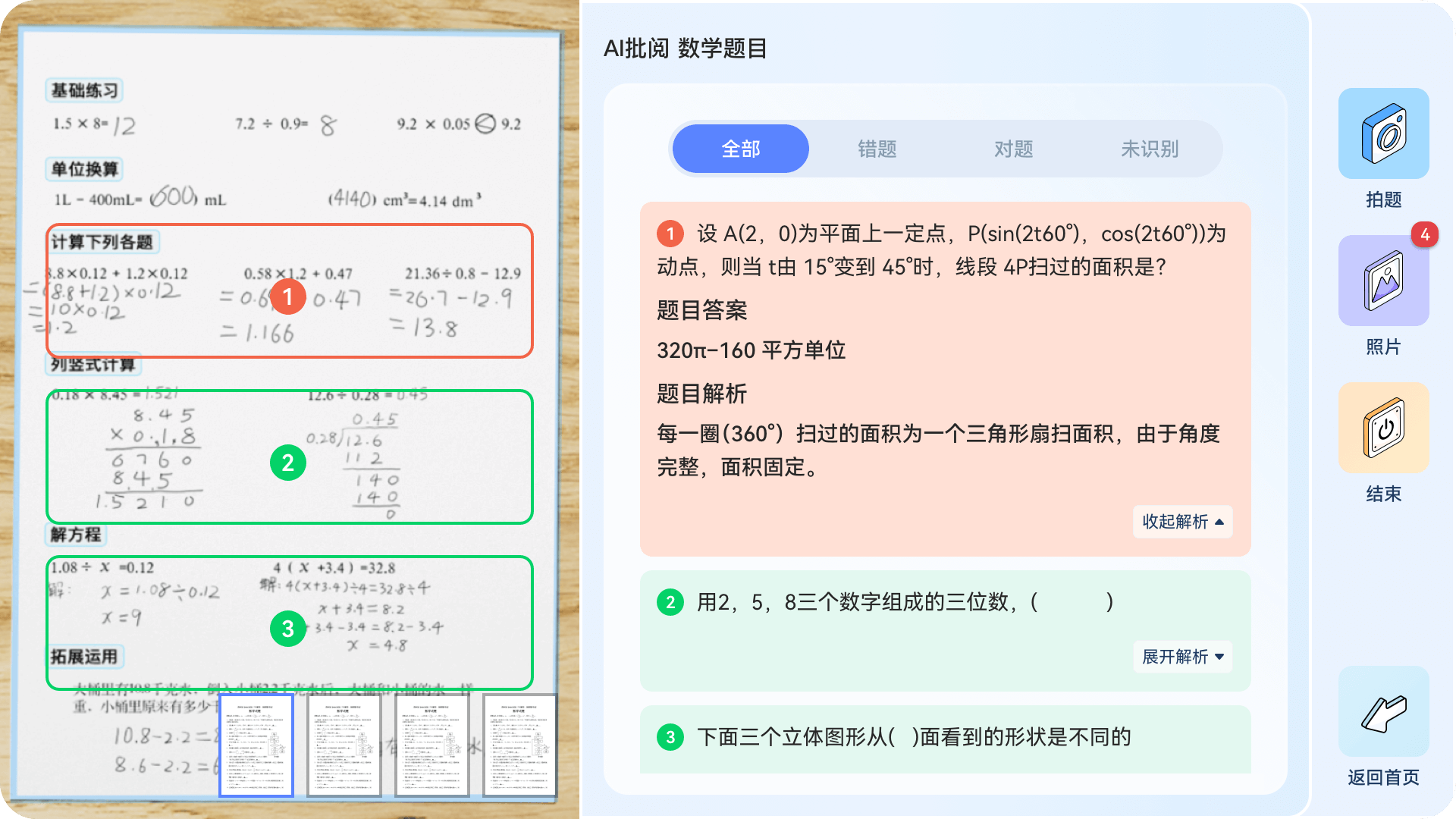Viewport: 1456px width, 819px height.
Task: Open the 照片 photos icon
Action: 1383,281
